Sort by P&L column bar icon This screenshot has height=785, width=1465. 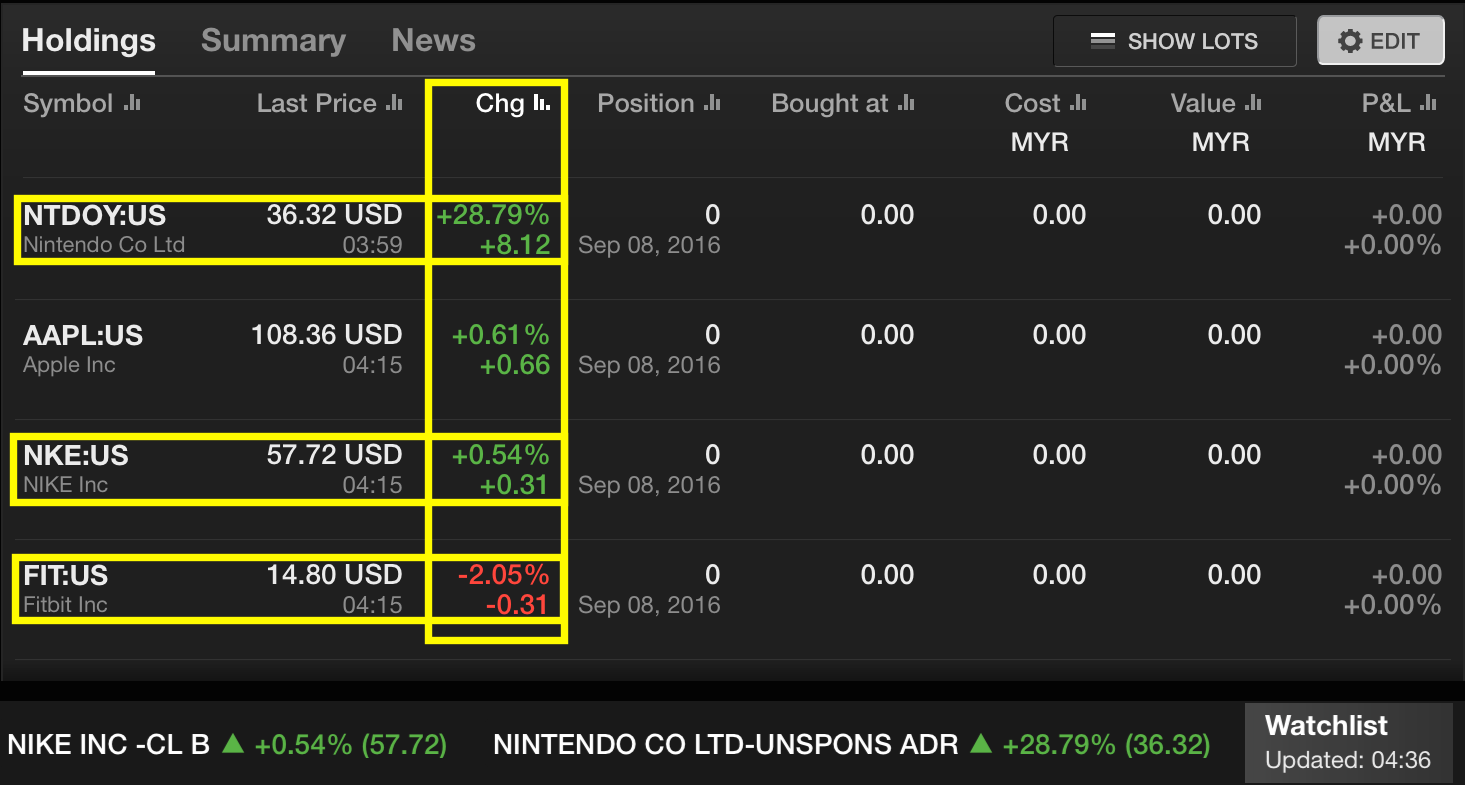pyautogui.click(x=1428, y=103)
